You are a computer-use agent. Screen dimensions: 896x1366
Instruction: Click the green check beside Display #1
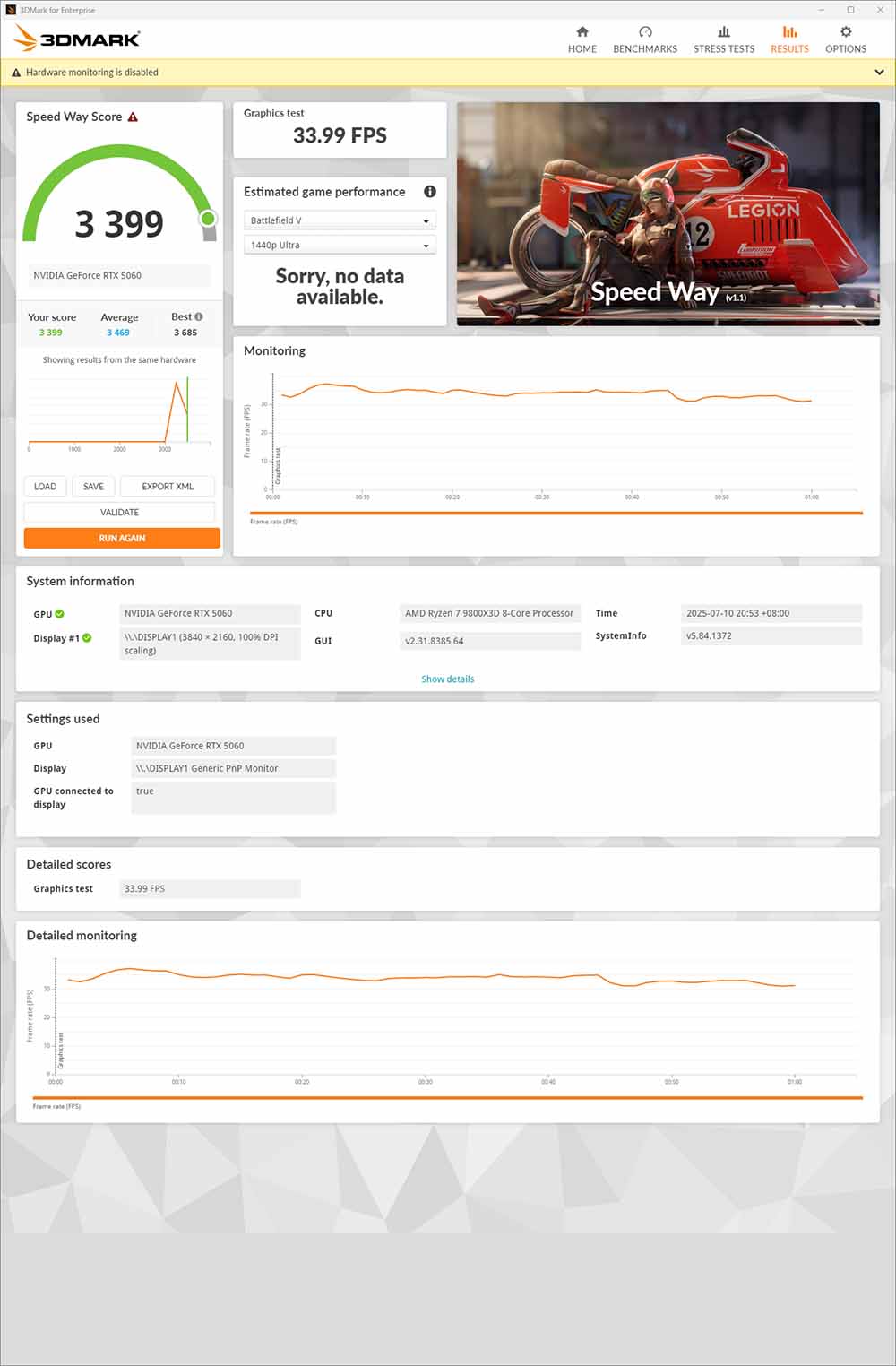(x=87, y=638)
